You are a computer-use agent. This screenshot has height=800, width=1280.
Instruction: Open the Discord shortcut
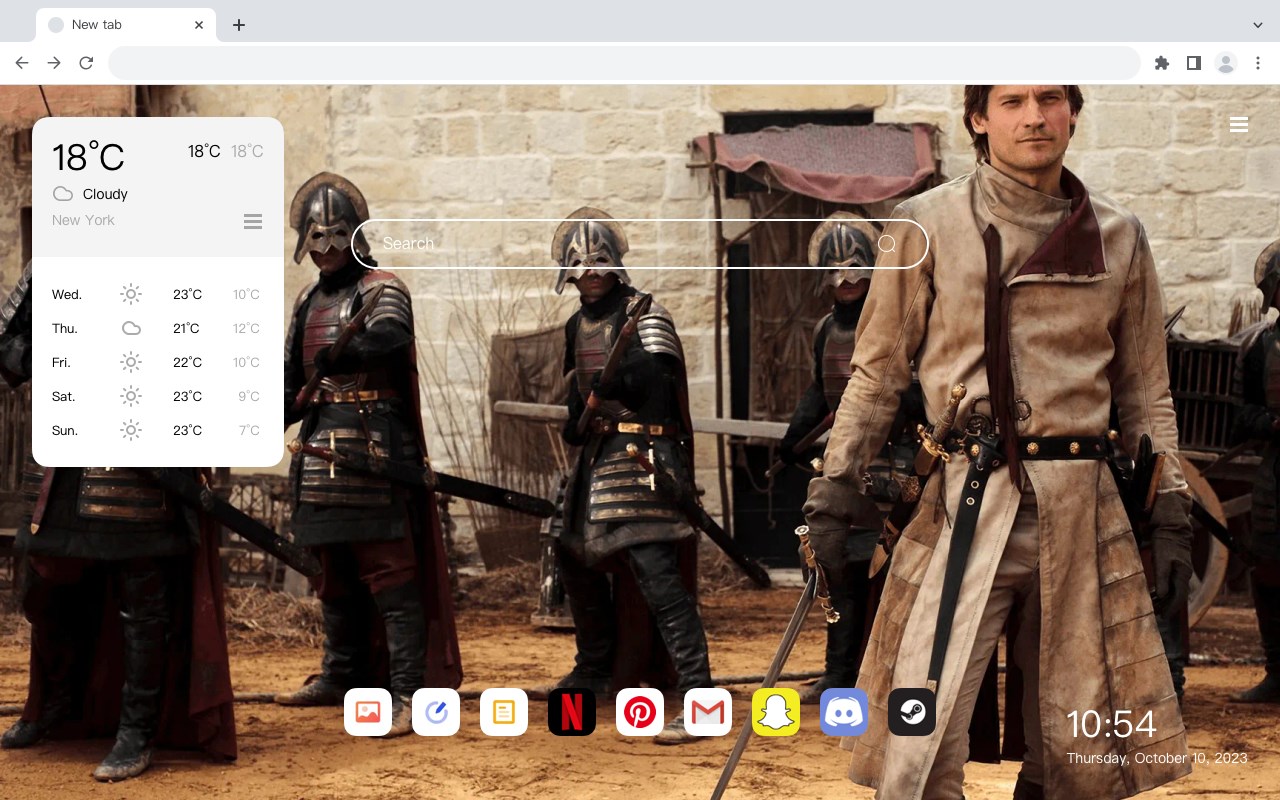pyautogui.click(x=844, y=712)
